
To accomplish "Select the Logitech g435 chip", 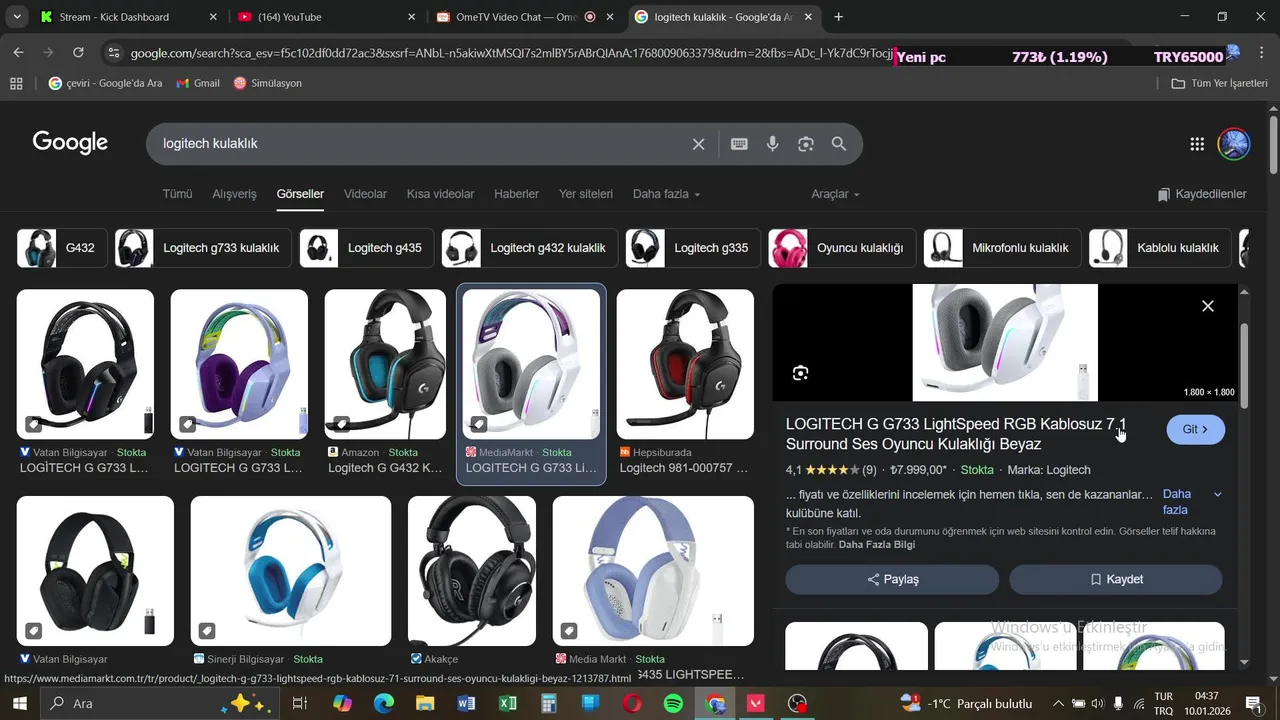I will coord(367,248).
